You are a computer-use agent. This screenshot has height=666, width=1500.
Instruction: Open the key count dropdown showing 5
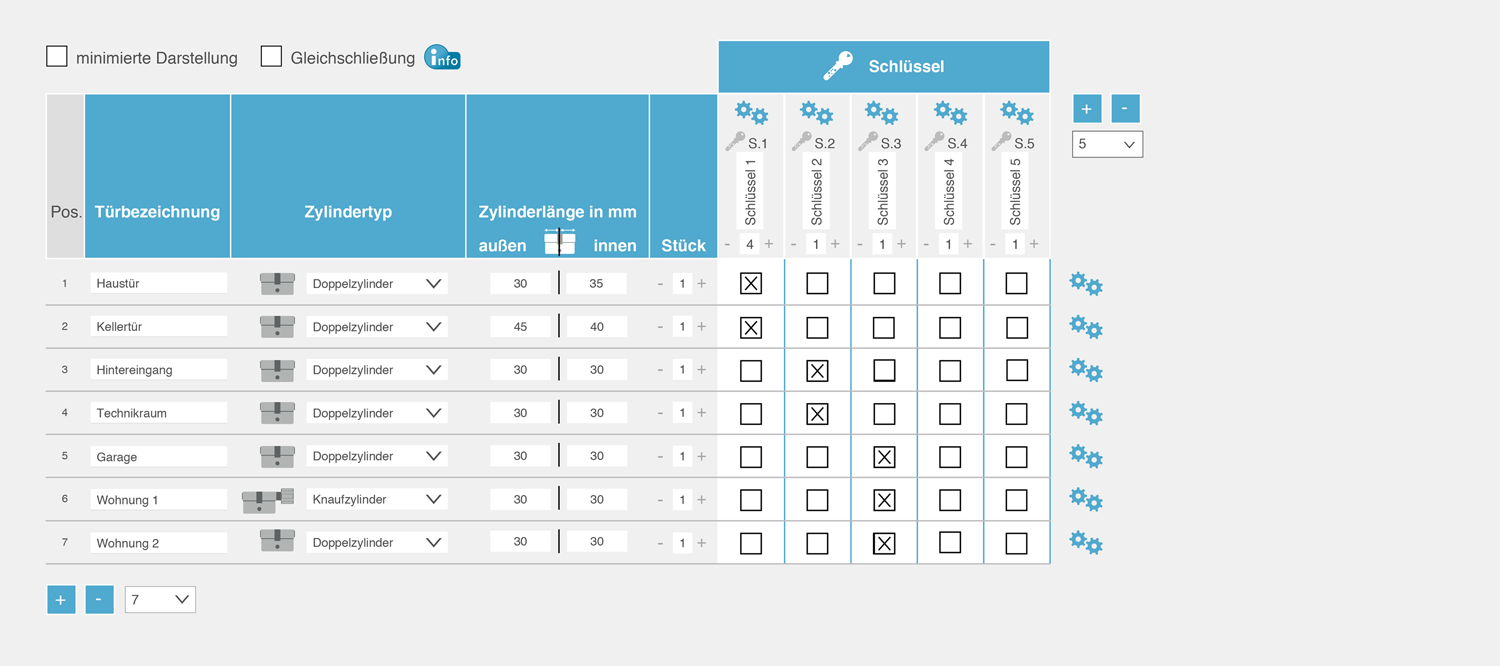1107,144
